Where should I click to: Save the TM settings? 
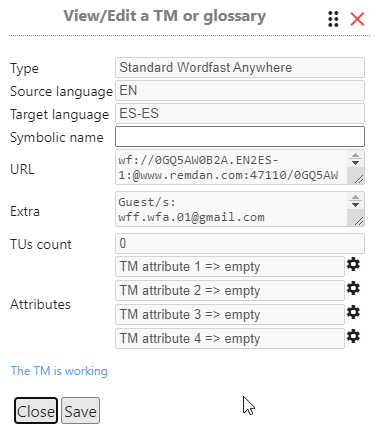click(x=80, y=411)
